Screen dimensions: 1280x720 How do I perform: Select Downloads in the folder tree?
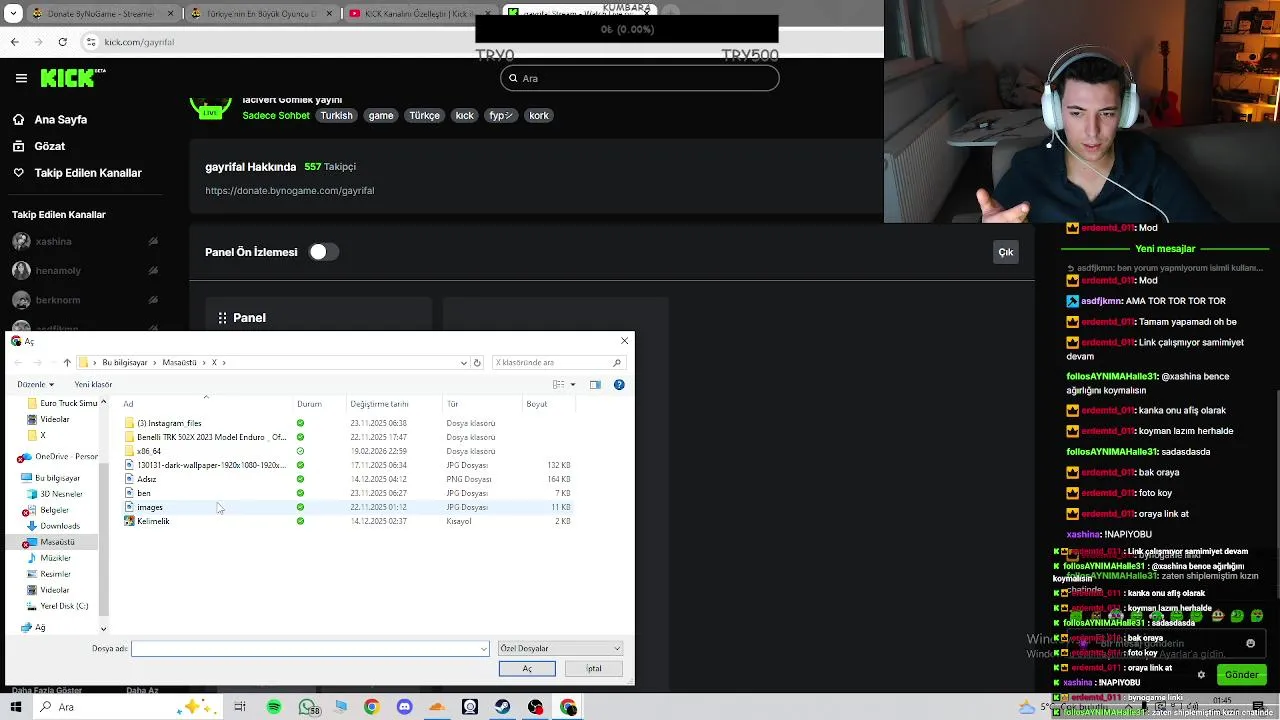click(59, 526)
